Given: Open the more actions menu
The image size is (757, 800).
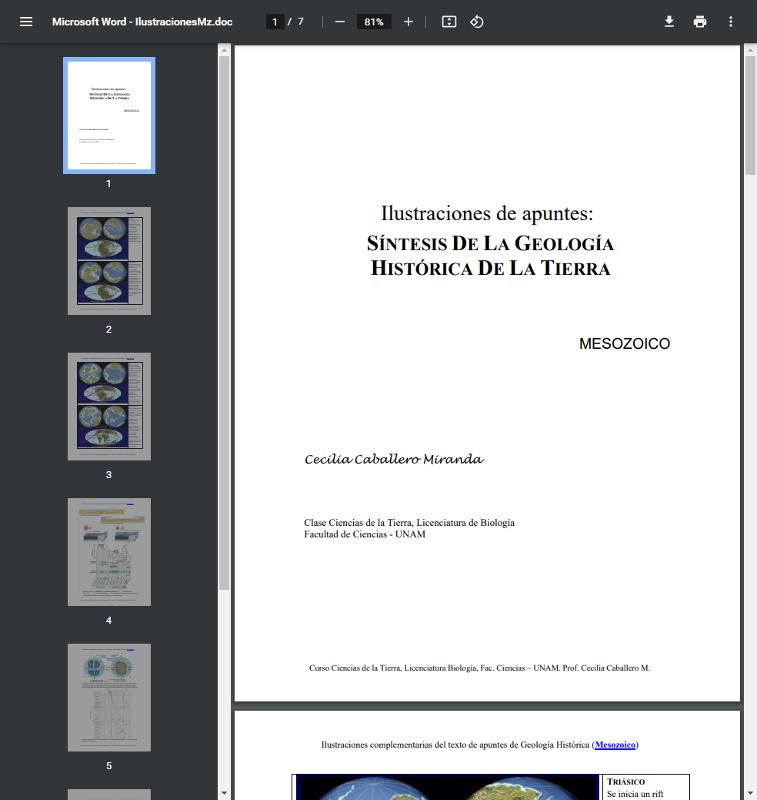Looking at the screenshot, I should [730, 22].
